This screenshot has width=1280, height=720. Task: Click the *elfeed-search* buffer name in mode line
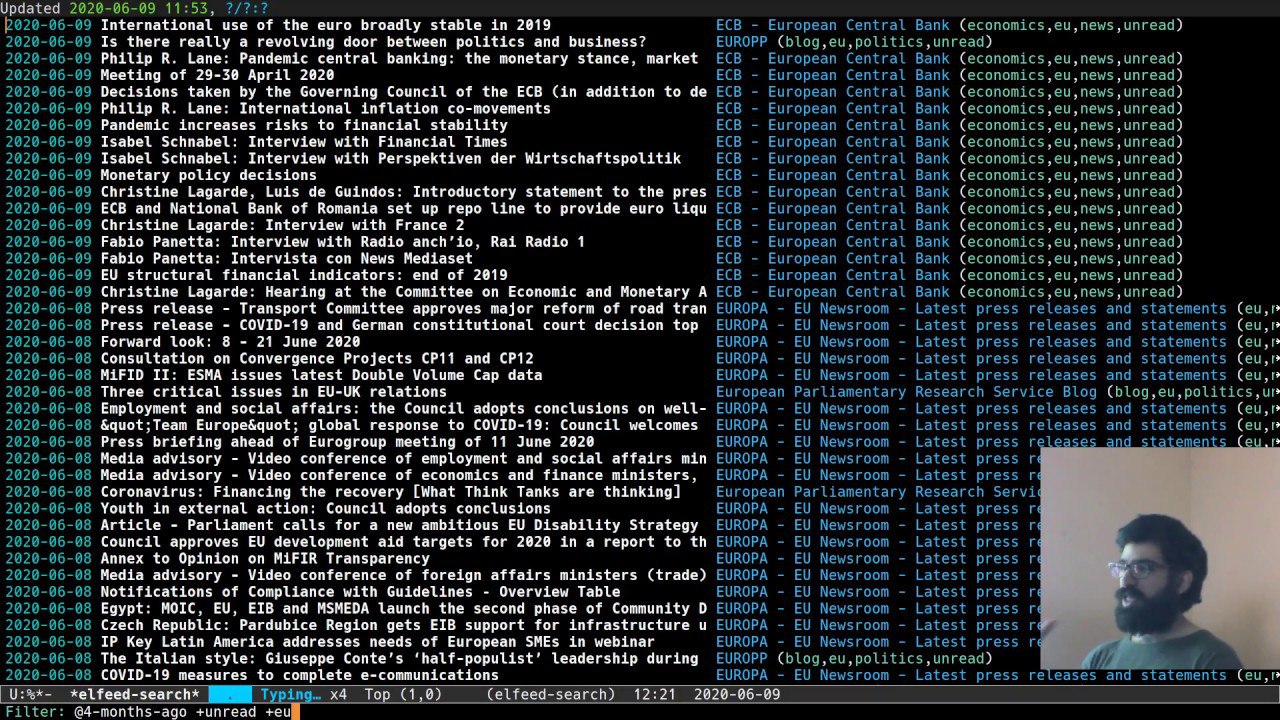pos(135,695)
